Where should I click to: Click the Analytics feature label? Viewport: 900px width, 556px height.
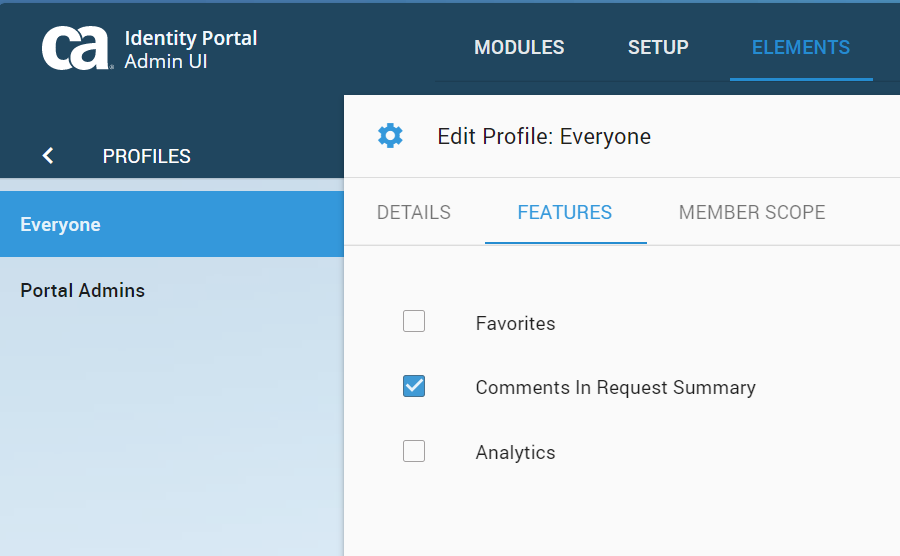(x=515, y=453)
